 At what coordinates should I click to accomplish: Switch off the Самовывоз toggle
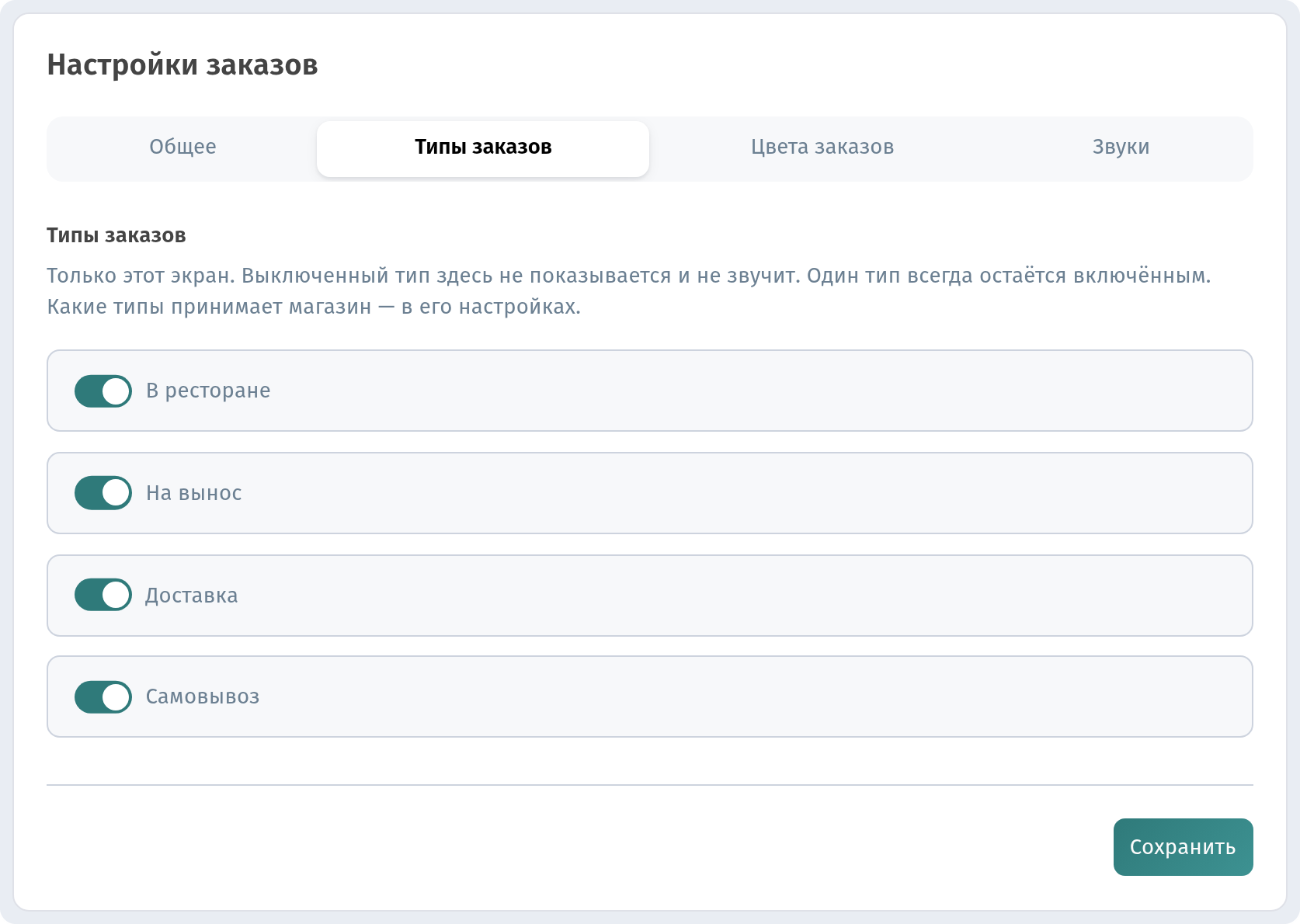pyautogui.click(x=103, y=696)
